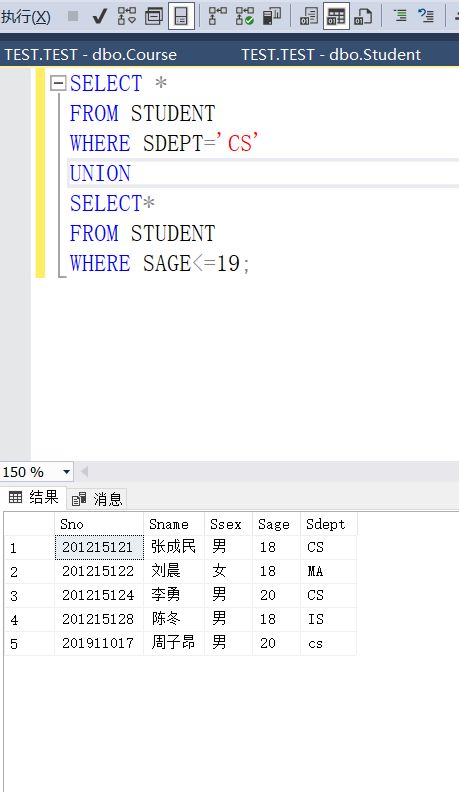Select results to text output icon
Viewport: 459px width, 792px height.
(x=309, y=16)
